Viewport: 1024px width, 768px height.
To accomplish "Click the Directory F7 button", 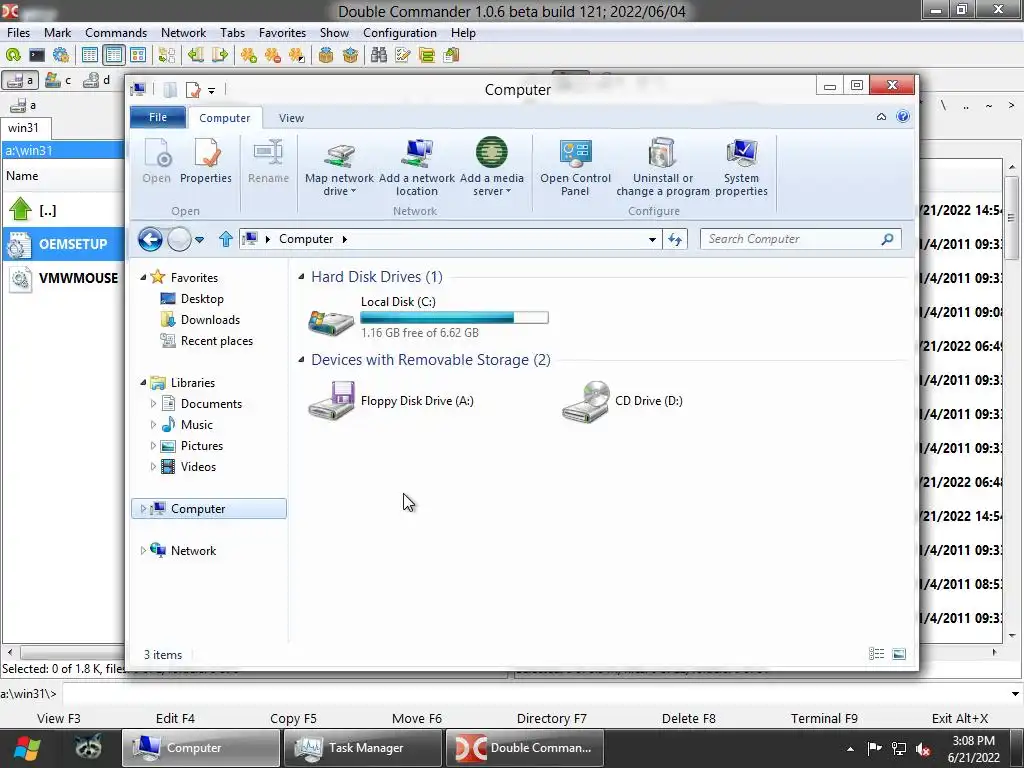I will point(552,718).
